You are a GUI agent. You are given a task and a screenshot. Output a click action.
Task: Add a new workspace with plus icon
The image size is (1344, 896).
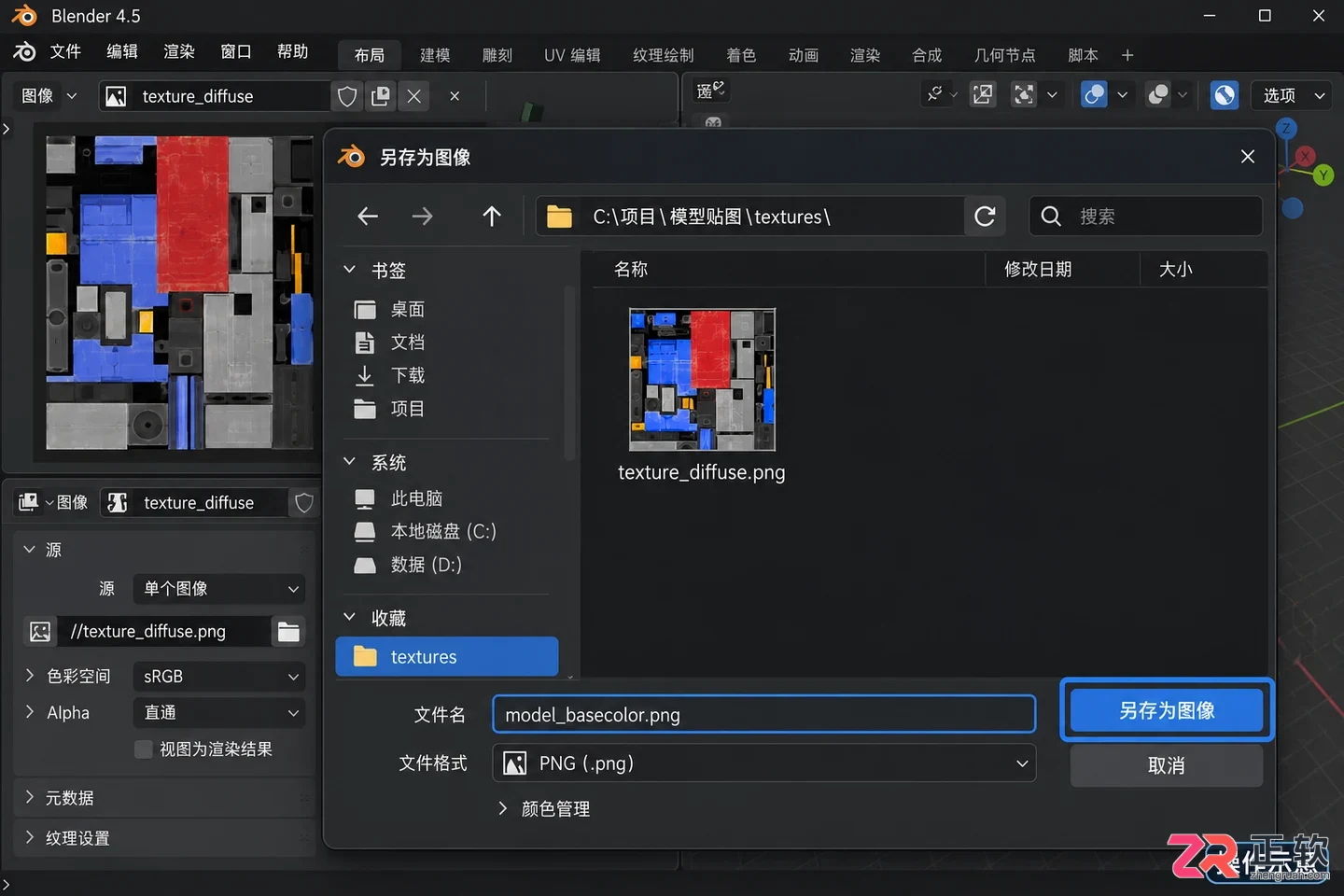pyautogui.click(x=1127, y=55)
